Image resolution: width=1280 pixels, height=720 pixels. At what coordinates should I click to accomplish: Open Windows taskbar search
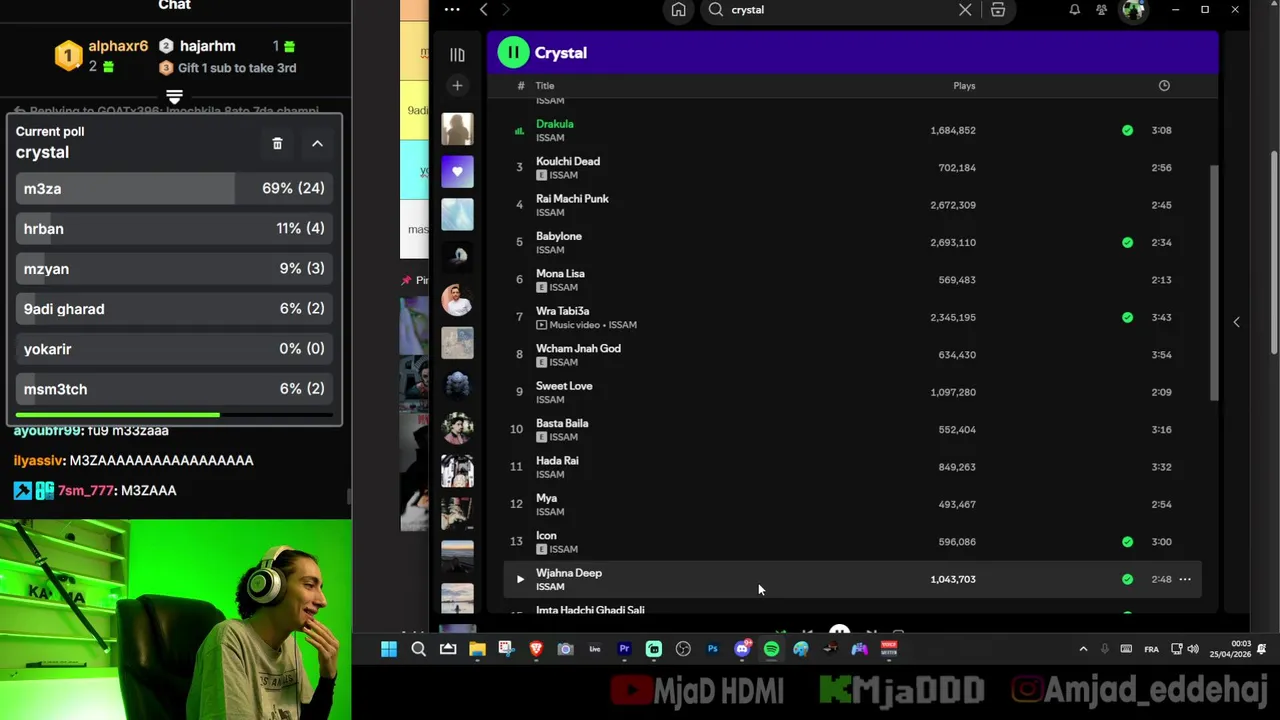point(419,649)
